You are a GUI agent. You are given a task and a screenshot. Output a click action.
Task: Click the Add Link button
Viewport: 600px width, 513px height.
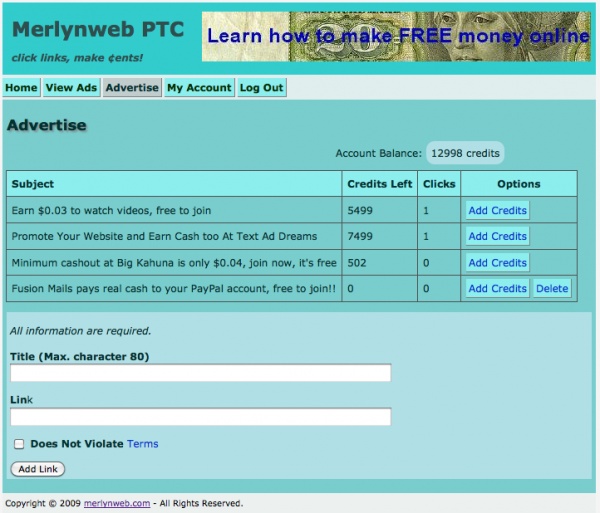click(x=38, y=469)
